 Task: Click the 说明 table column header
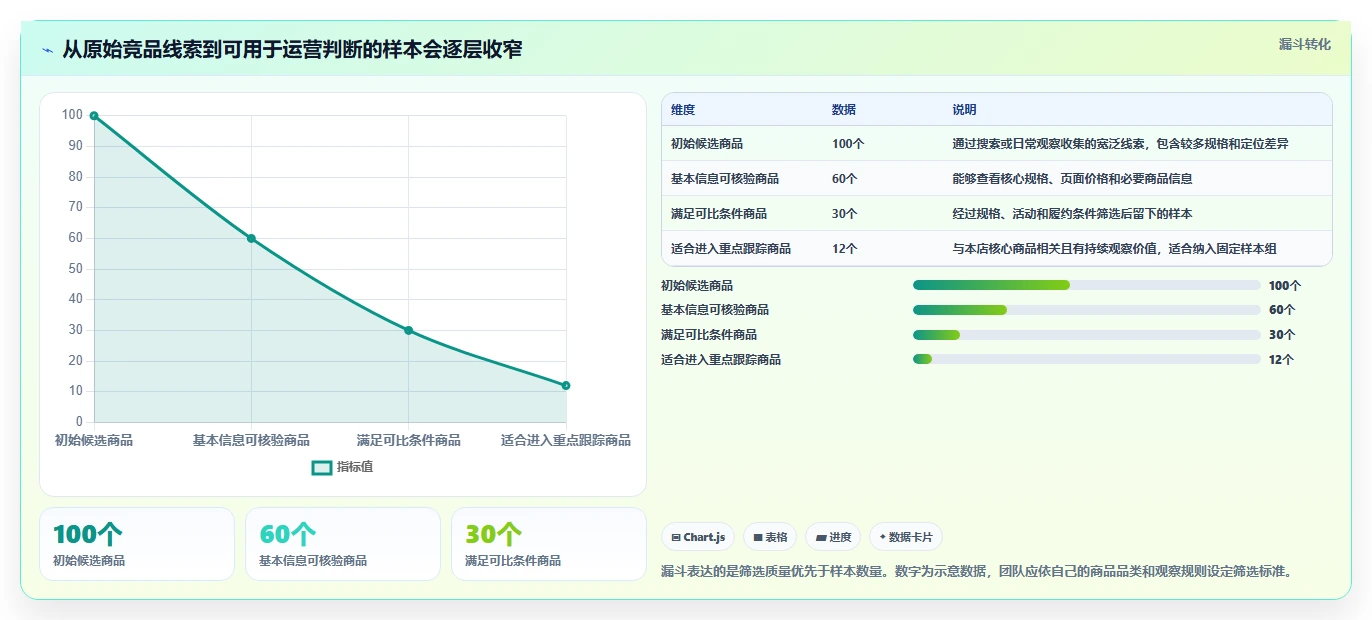pos(964,110)
